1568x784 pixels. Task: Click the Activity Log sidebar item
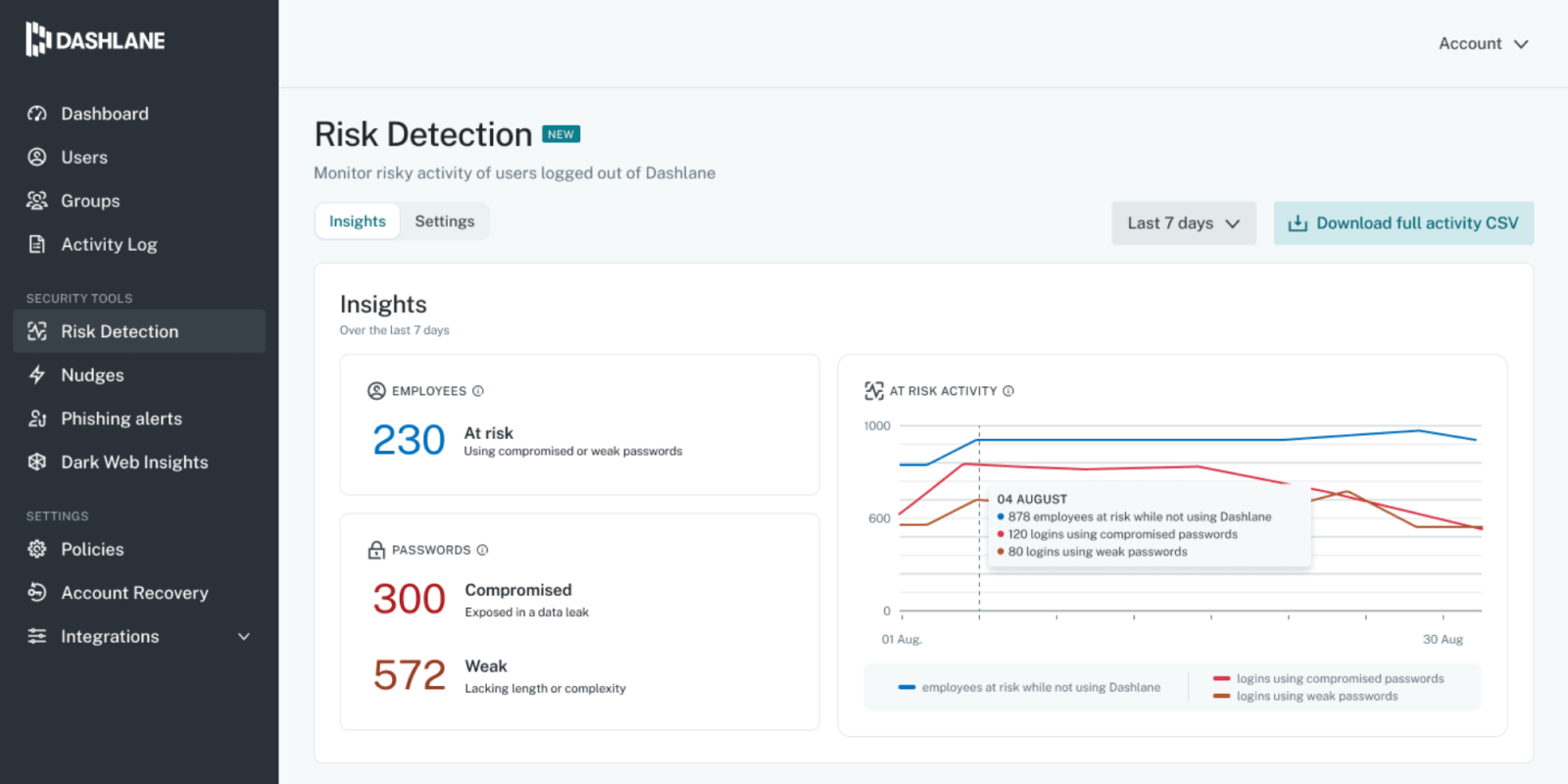(x=109, y=245)
